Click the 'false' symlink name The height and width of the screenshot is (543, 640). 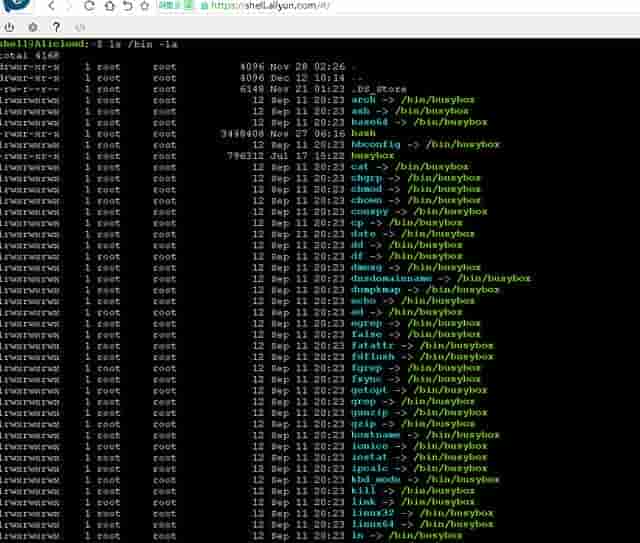point(367,334)
